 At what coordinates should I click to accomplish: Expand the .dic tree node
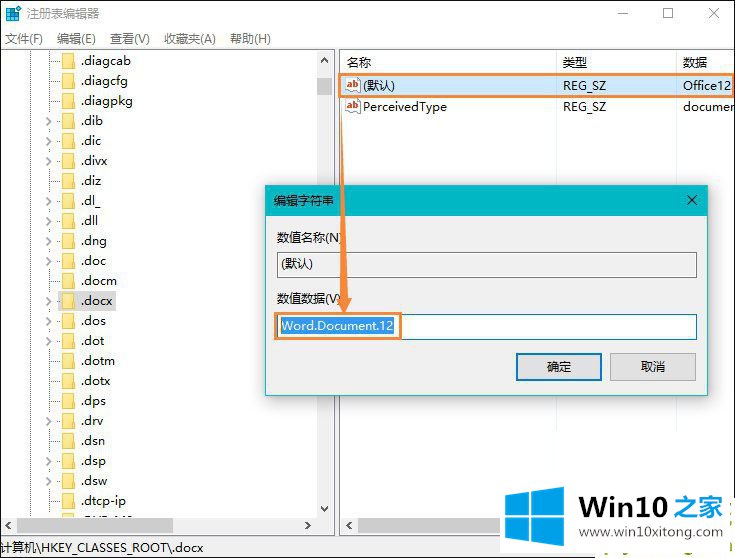48,141
